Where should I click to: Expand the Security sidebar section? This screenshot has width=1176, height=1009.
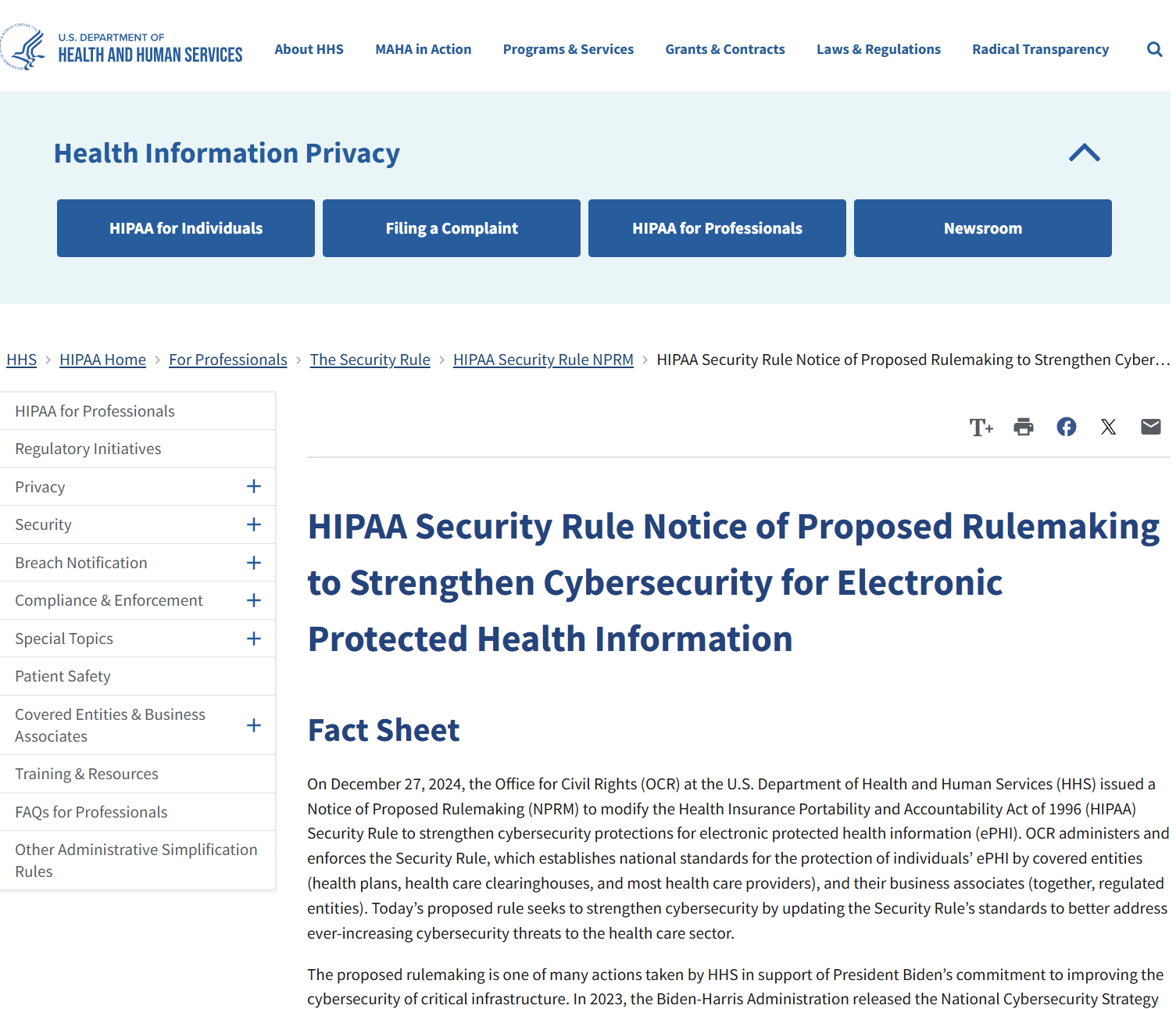pyautogui.click(x=254, y=524)
